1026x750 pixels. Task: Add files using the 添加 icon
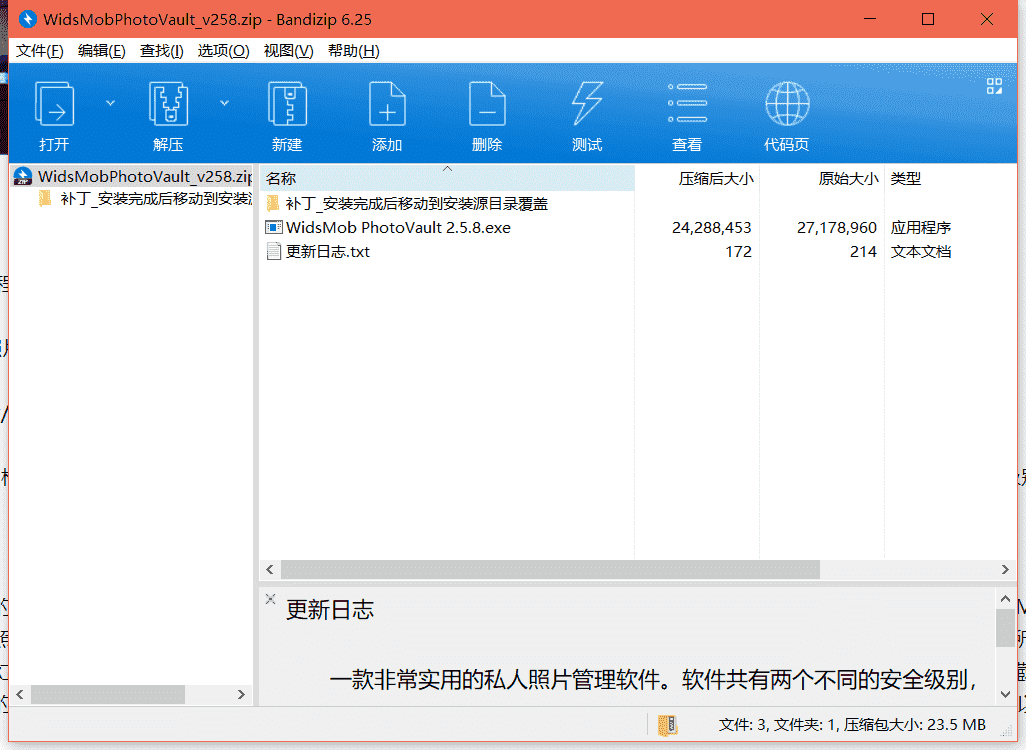coord(387,103)
